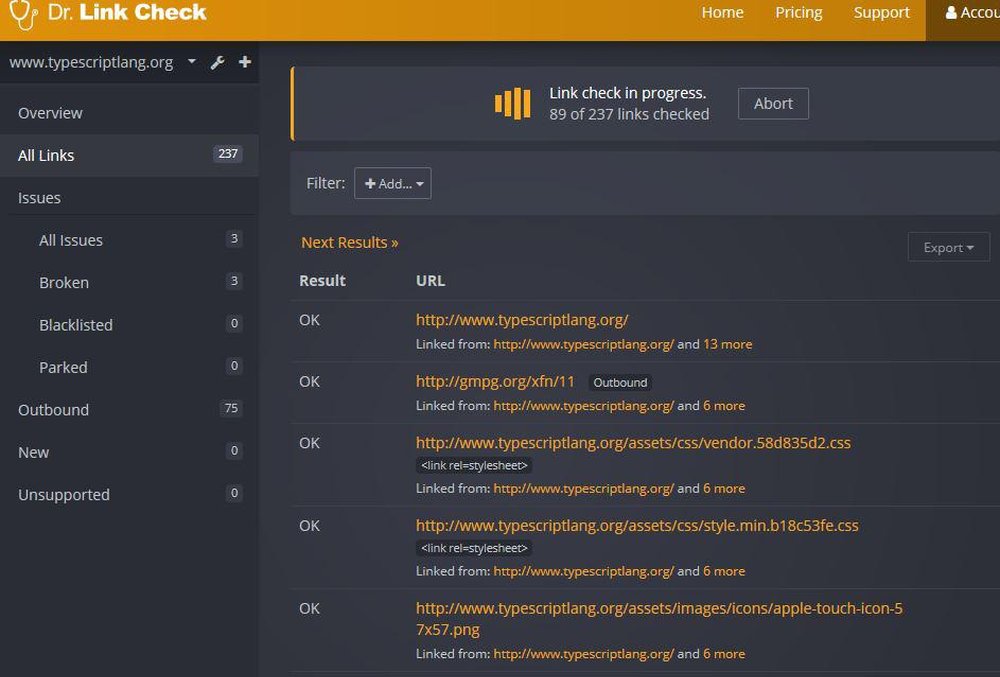Click the 237 count badge on All Links
Image resolution: width=1000 pixels, height=677 pixels.
tap(228, 154)
